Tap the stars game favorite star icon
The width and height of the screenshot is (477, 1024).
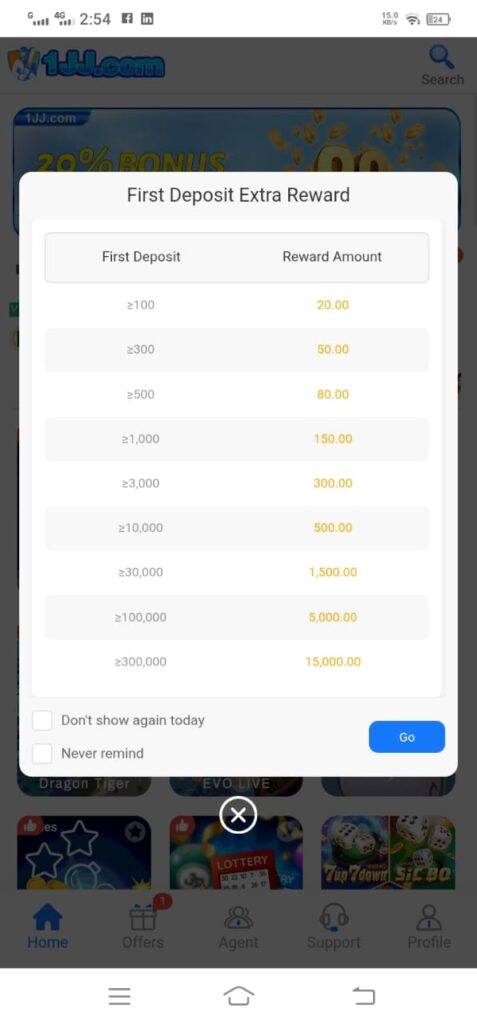(135, 831)
